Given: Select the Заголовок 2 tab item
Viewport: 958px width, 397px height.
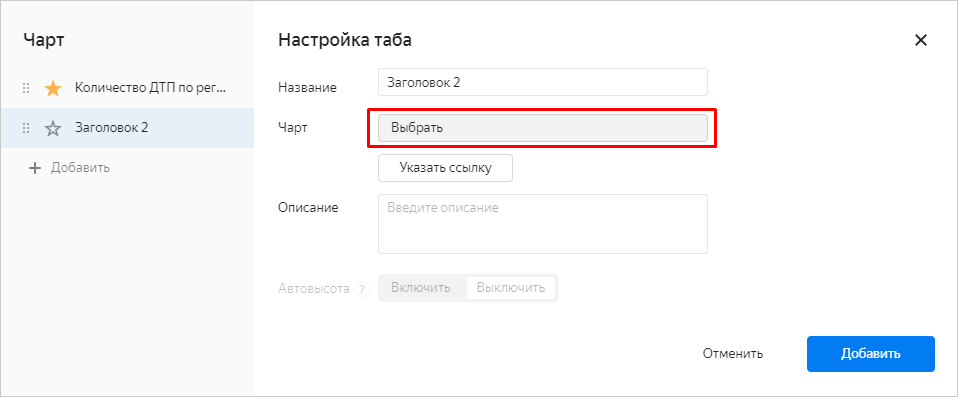Looking at the screenshot, I should [127, 128].
